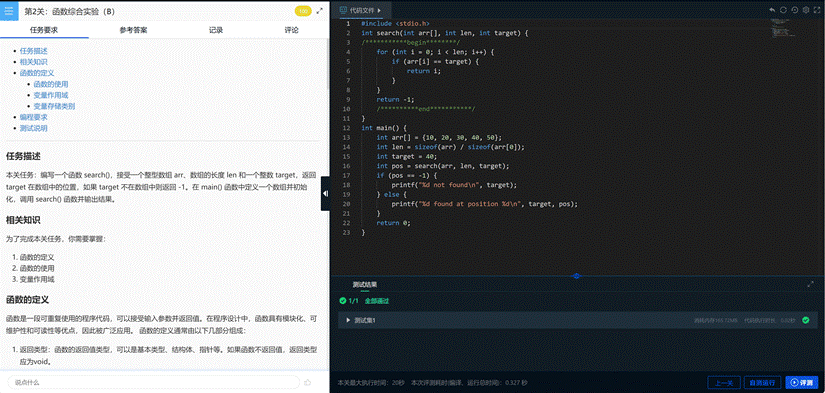Click the 代码文件 monitor icon
The width and height of the screenshot is (825, 393).
(x=344, y=10)
